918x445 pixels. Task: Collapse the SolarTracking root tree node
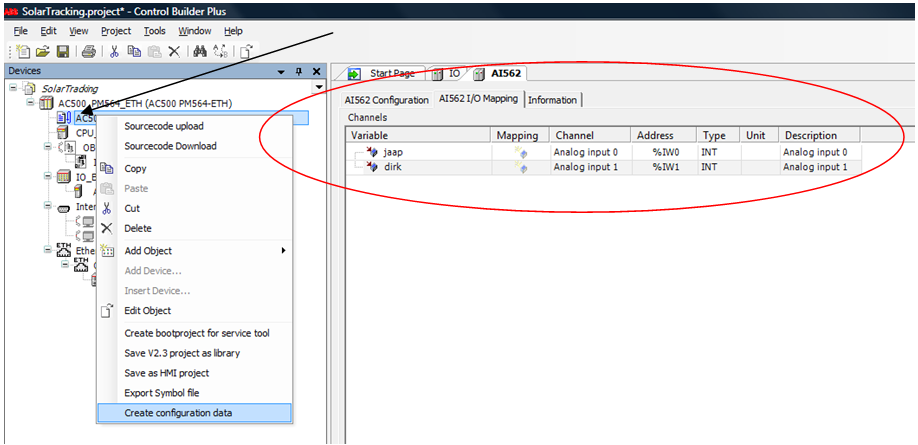(x=14, y=88)
